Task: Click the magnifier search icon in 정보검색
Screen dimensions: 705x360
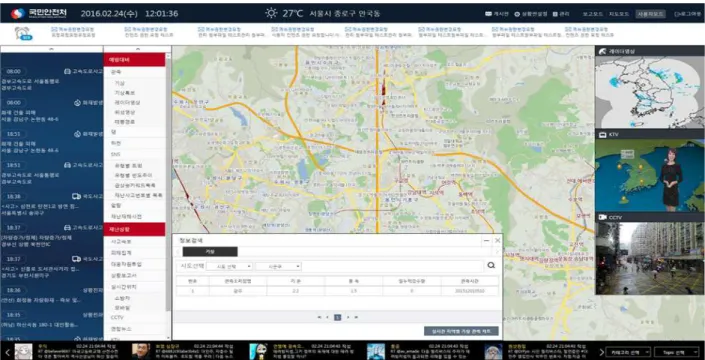Action: coord(491,266)
